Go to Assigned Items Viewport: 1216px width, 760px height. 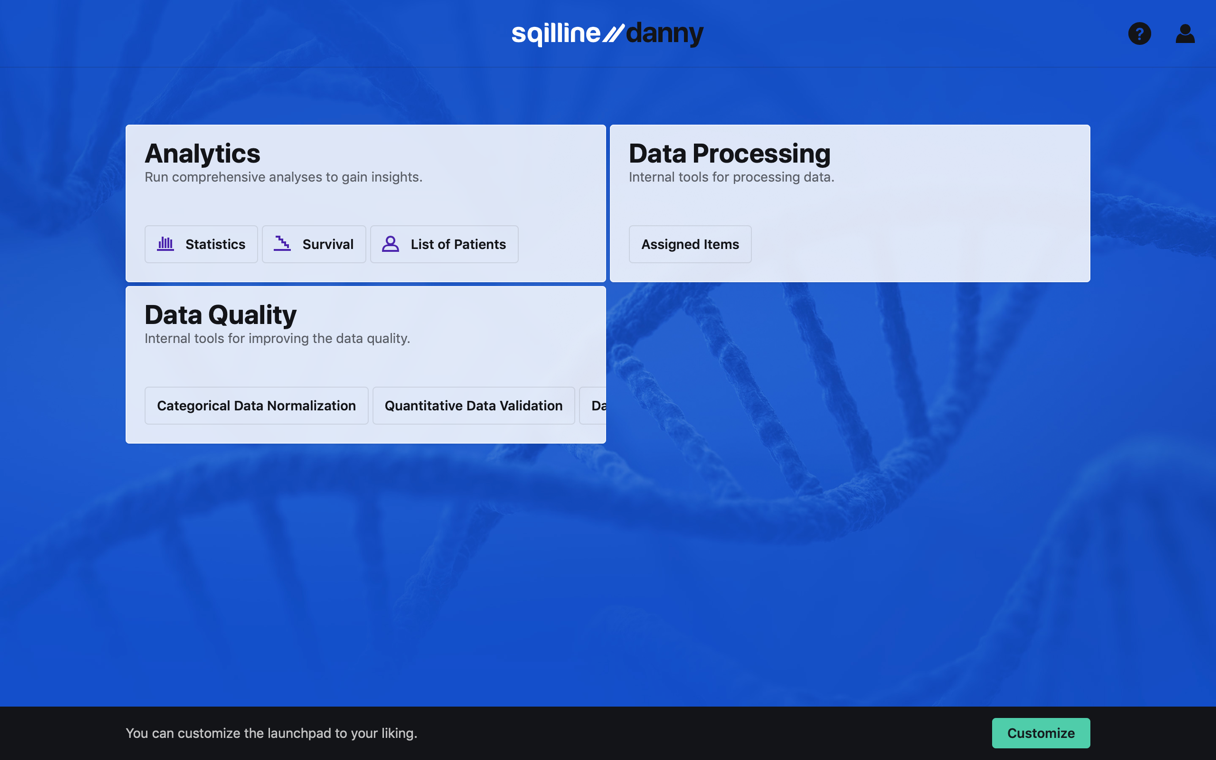pos(690,244)
